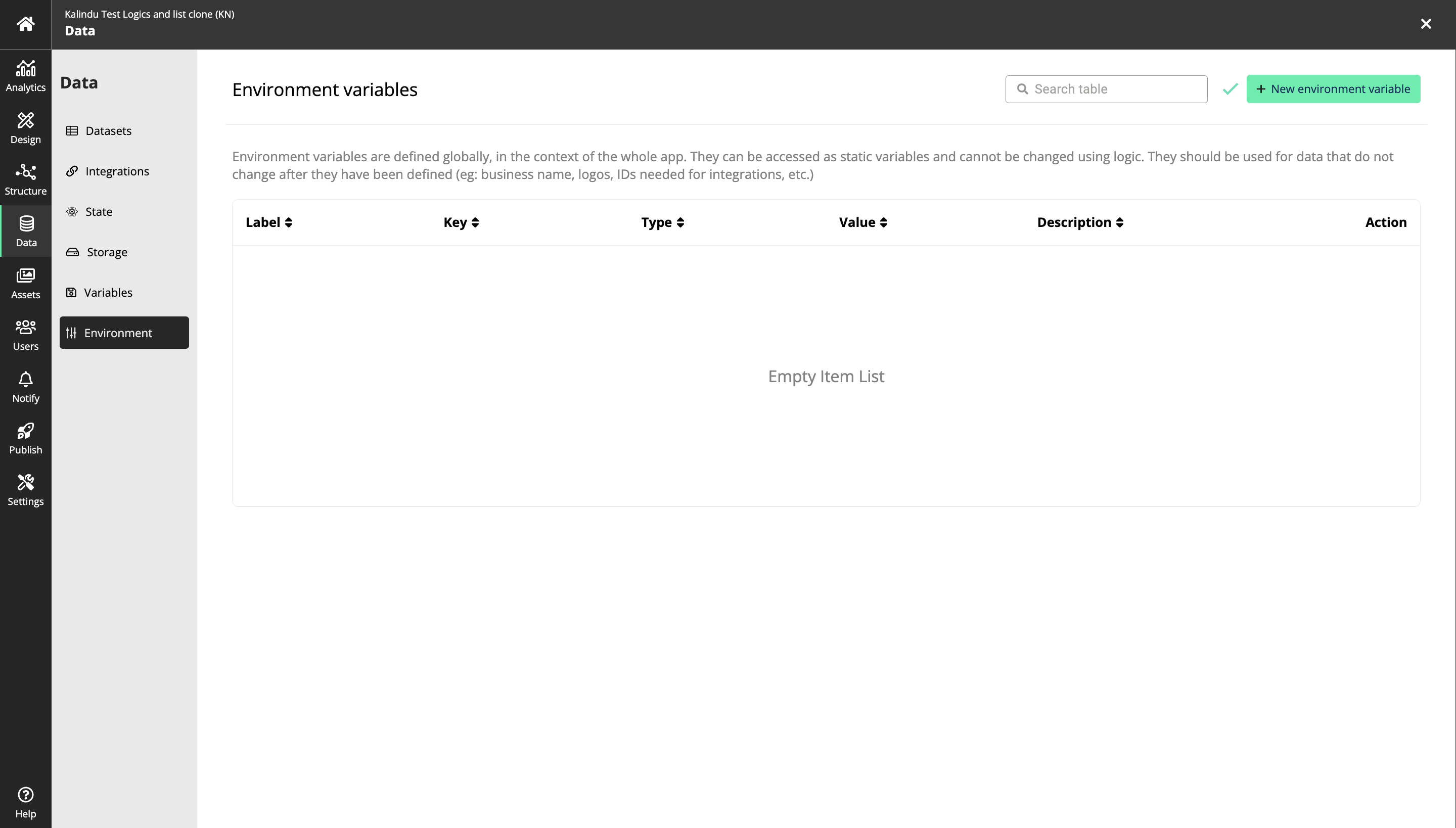The height and width of the screenshot is (828, 1456).
Task: Select State in the Data menu
Action: tap(124, 211)
